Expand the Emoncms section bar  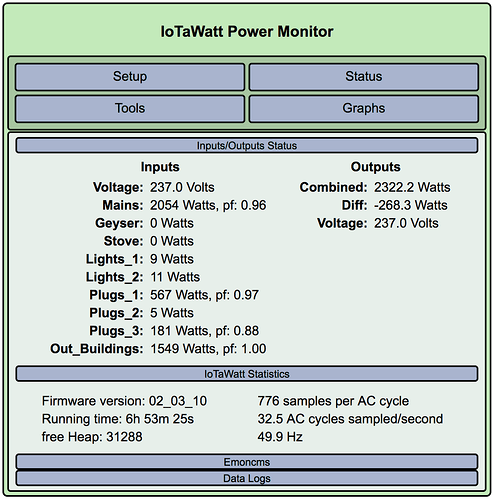[x=247, y=462]
